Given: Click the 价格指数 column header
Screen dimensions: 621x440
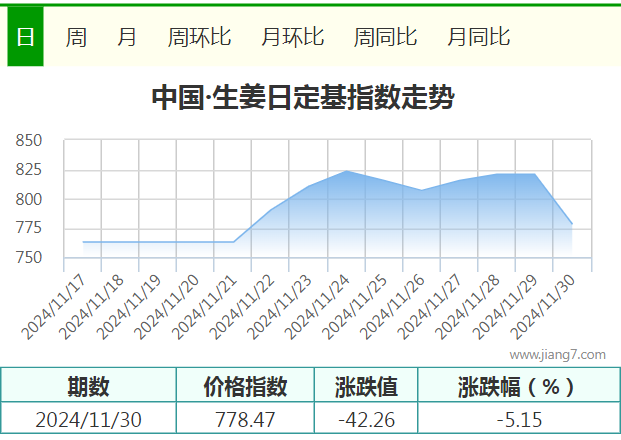Looking at the screenshot, I should tap(245, 386).
